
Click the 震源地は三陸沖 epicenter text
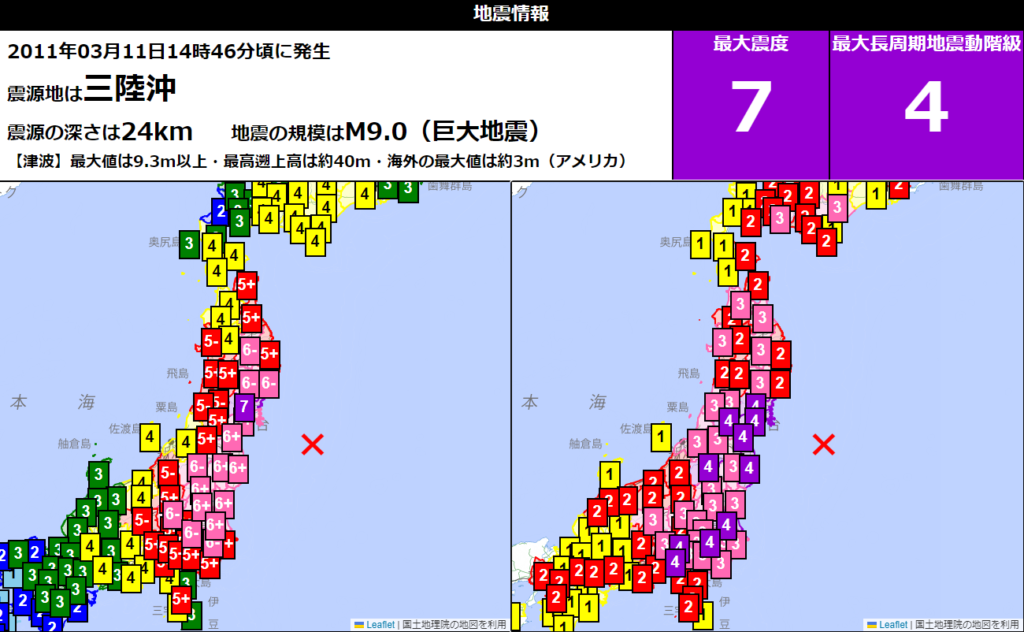[x=92, y=90]
